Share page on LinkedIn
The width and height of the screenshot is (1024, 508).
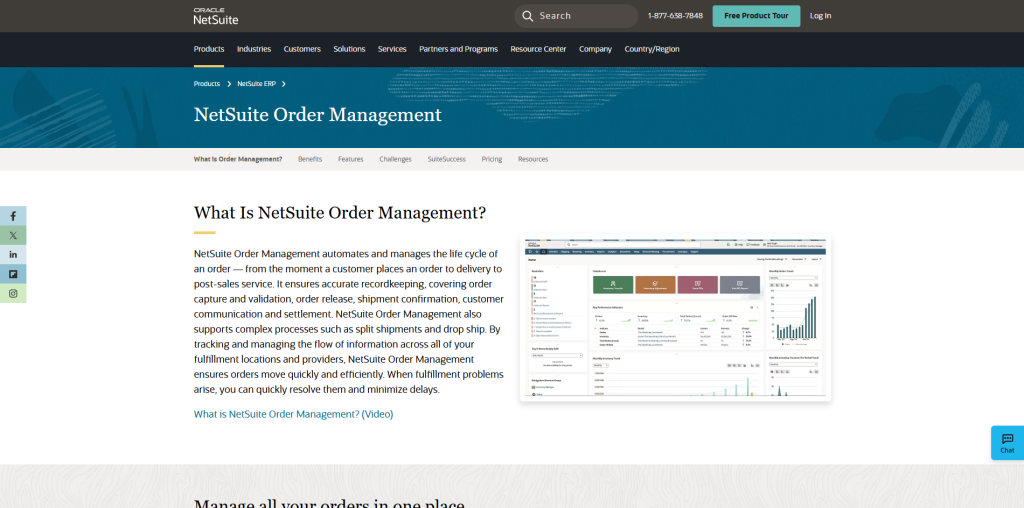(x=13, y=255)
